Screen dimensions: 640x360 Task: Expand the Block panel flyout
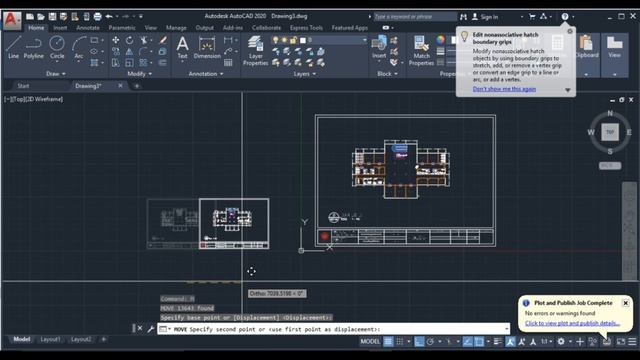pyautogui.click(x=387, y=74)
